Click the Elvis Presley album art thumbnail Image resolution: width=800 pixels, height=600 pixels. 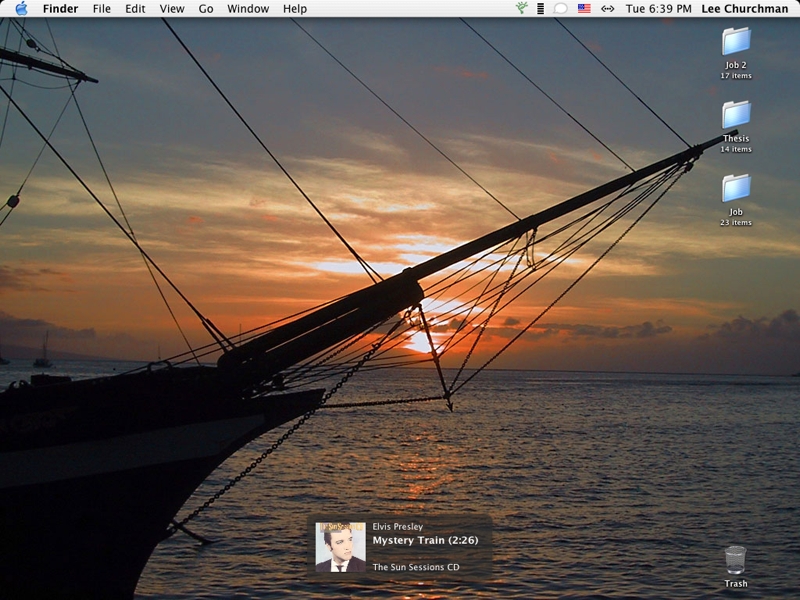click(x=340, y=547)
